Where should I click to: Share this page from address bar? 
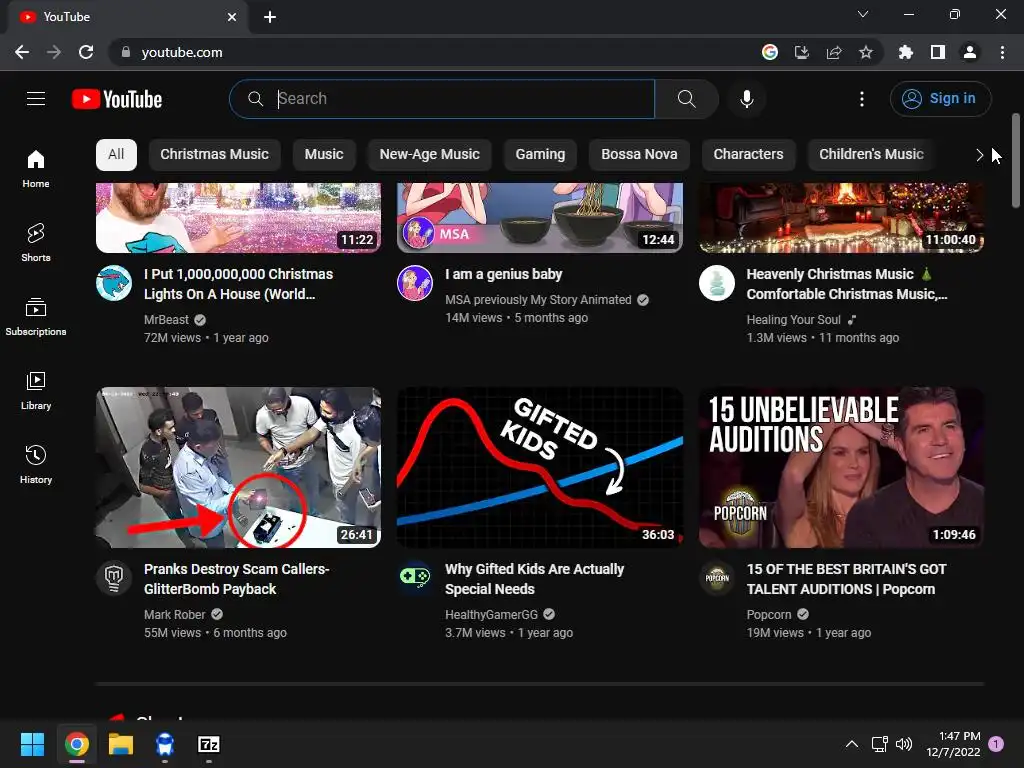click(833, 52)
